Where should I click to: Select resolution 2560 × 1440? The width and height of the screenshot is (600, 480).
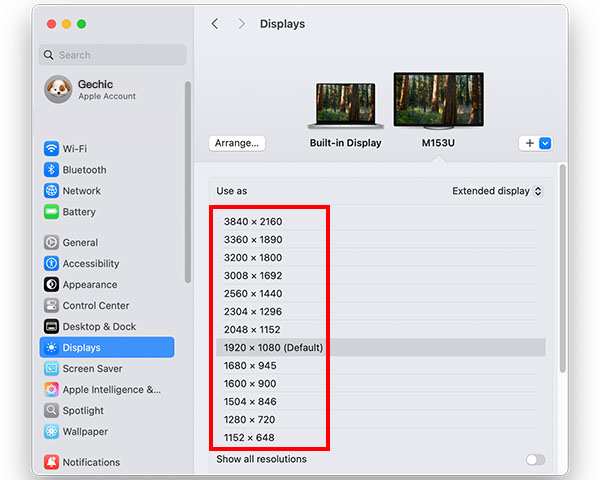[381, 293]
